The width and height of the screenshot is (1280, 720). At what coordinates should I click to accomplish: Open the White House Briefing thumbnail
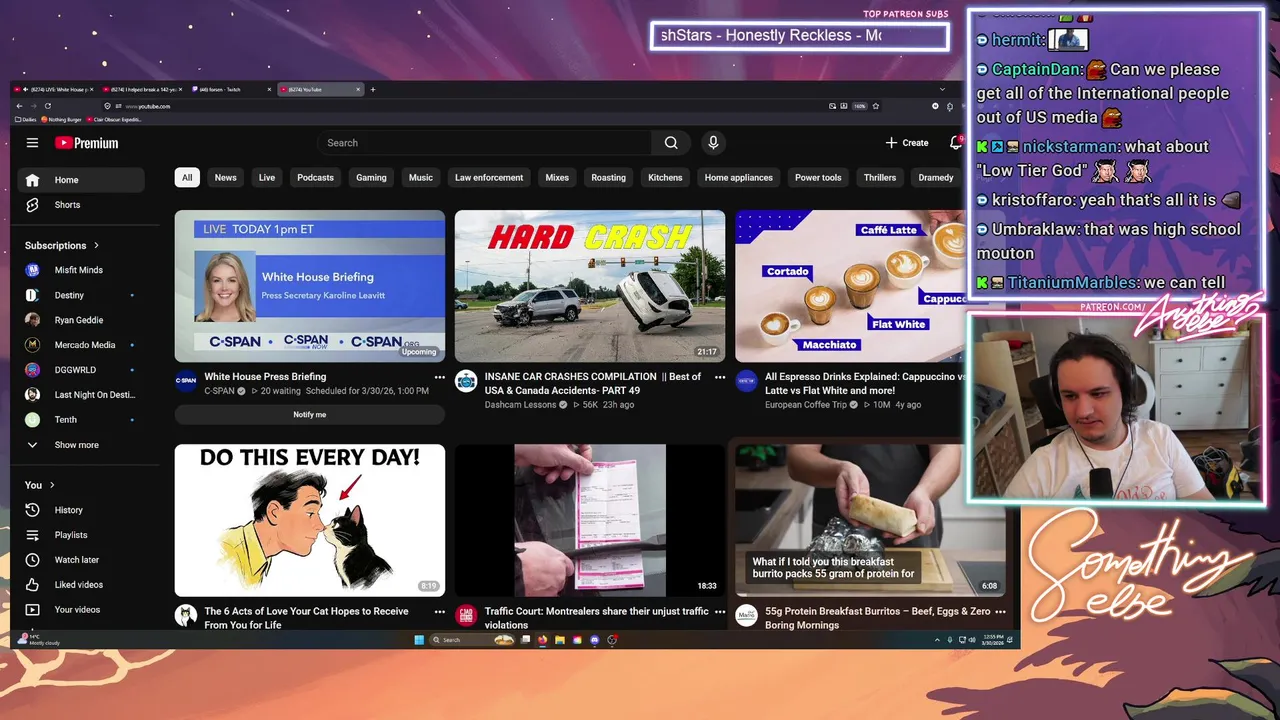(310, 286)
